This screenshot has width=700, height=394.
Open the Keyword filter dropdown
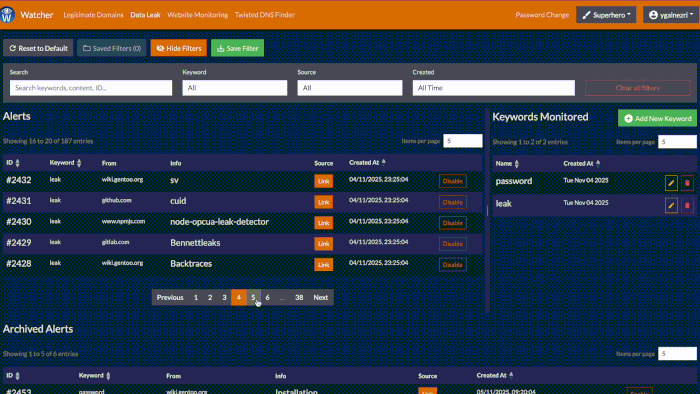234,88
